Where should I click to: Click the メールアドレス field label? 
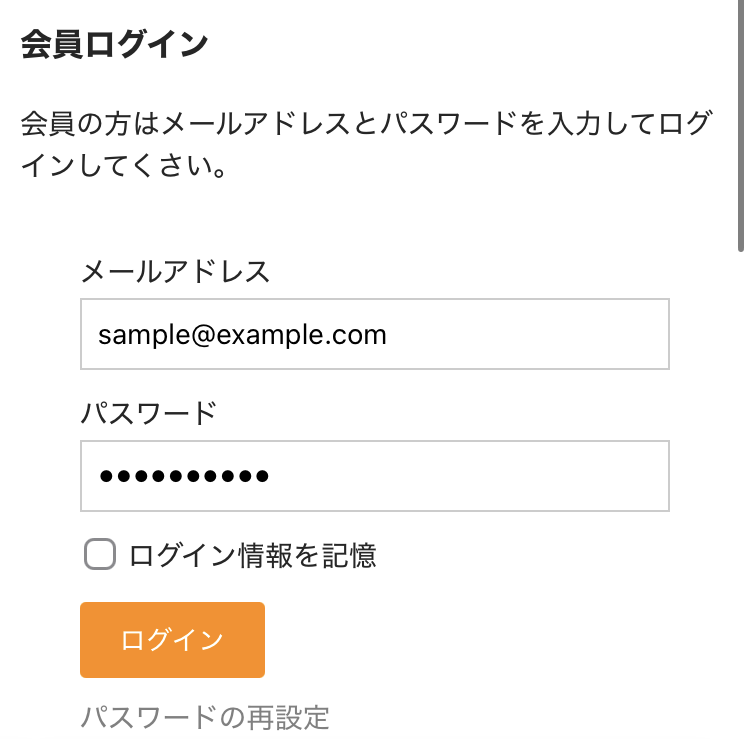[175, 271]
